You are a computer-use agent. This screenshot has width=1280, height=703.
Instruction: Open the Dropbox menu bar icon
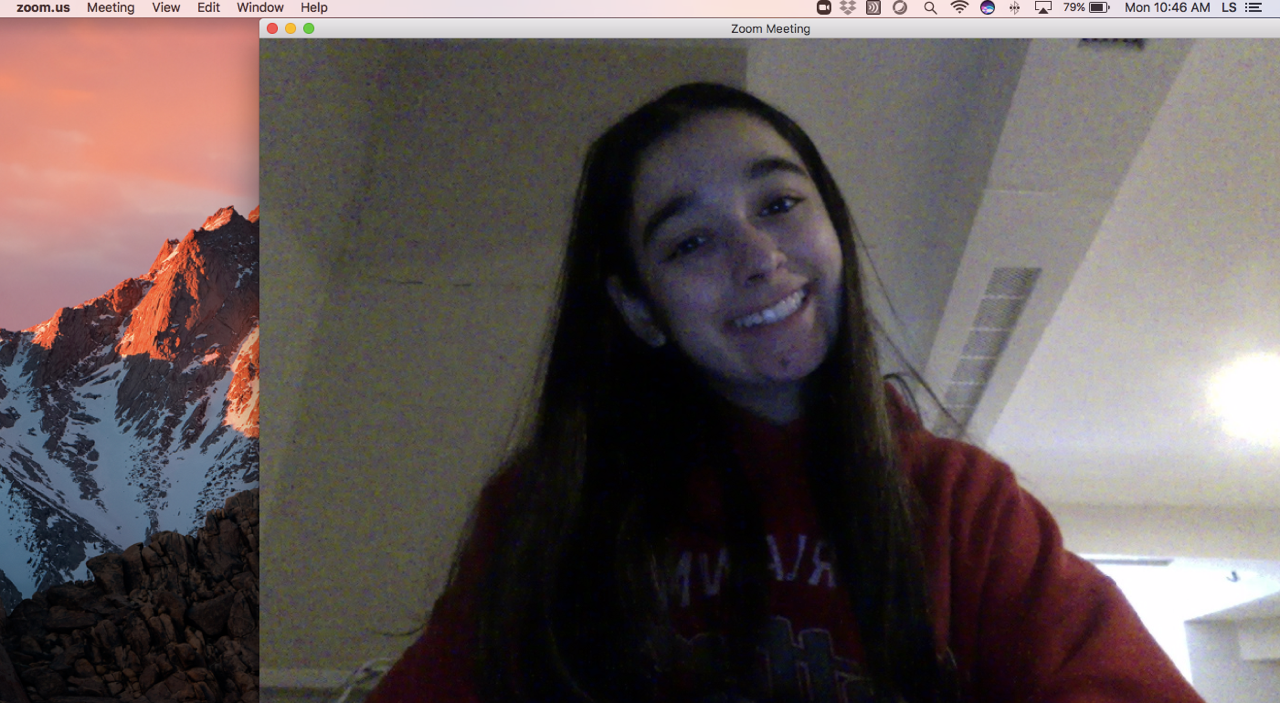coord(848,8)
